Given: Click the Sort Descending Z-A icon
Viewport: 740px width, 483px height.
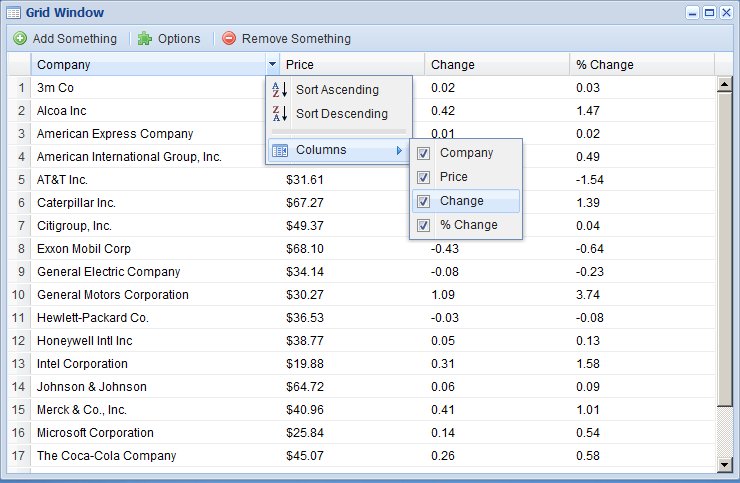Looking at the screenshot, I should coord(280,114).
